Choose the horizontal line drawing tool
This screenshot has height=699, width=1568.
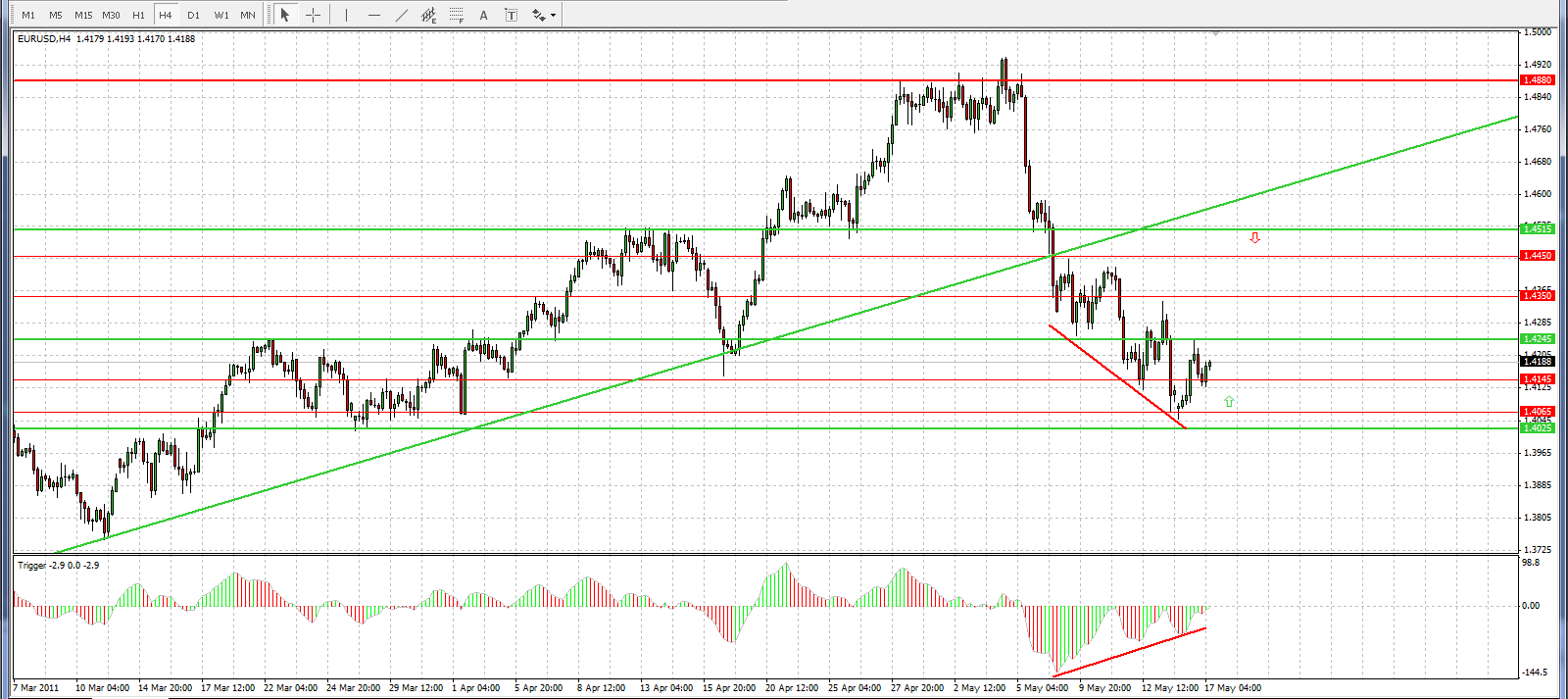point(374,15)
